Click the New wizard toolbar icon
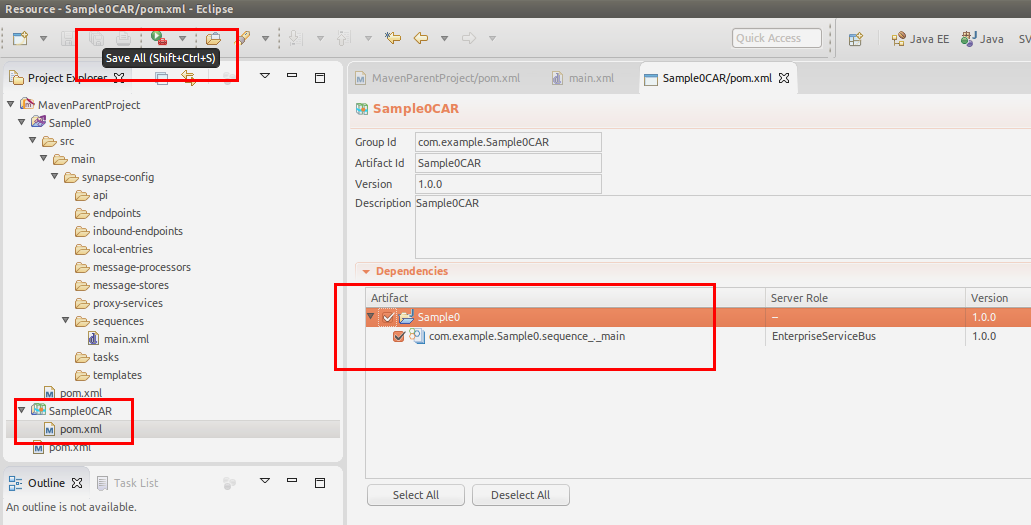 [20, 39]
